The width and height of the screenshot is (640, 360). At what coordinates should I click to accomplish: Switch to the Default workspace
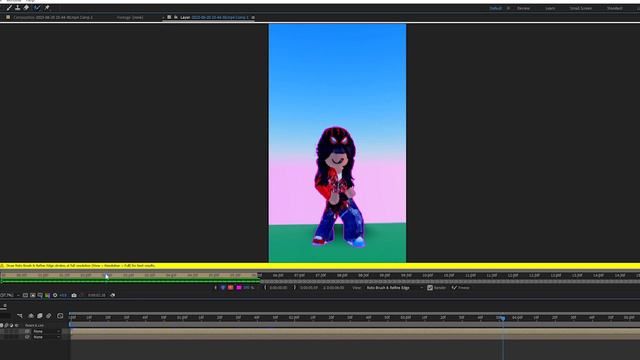click(496, 8)
